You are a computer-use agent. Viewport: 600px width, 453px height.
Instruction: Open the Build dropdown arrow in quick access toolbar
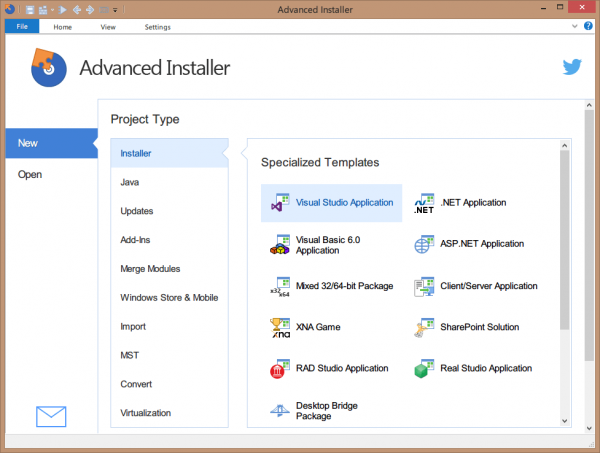52,10
